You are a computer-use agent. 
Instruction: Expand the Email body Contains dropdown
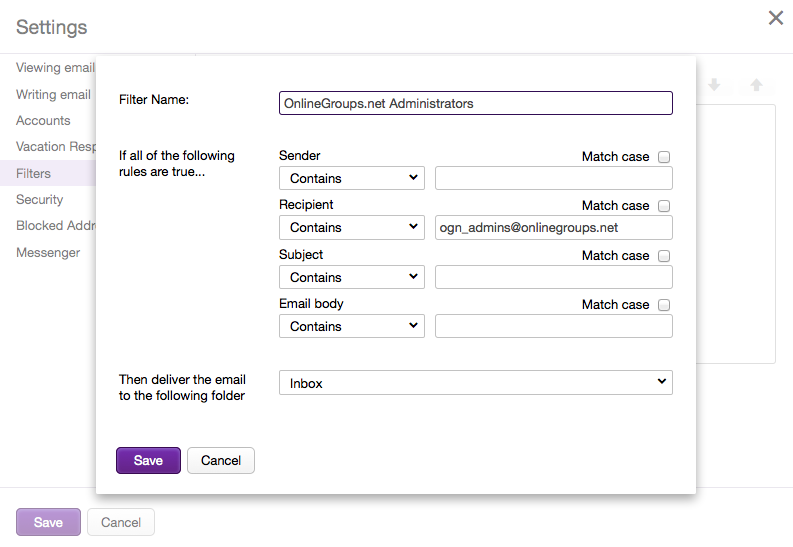coord(351,327)
